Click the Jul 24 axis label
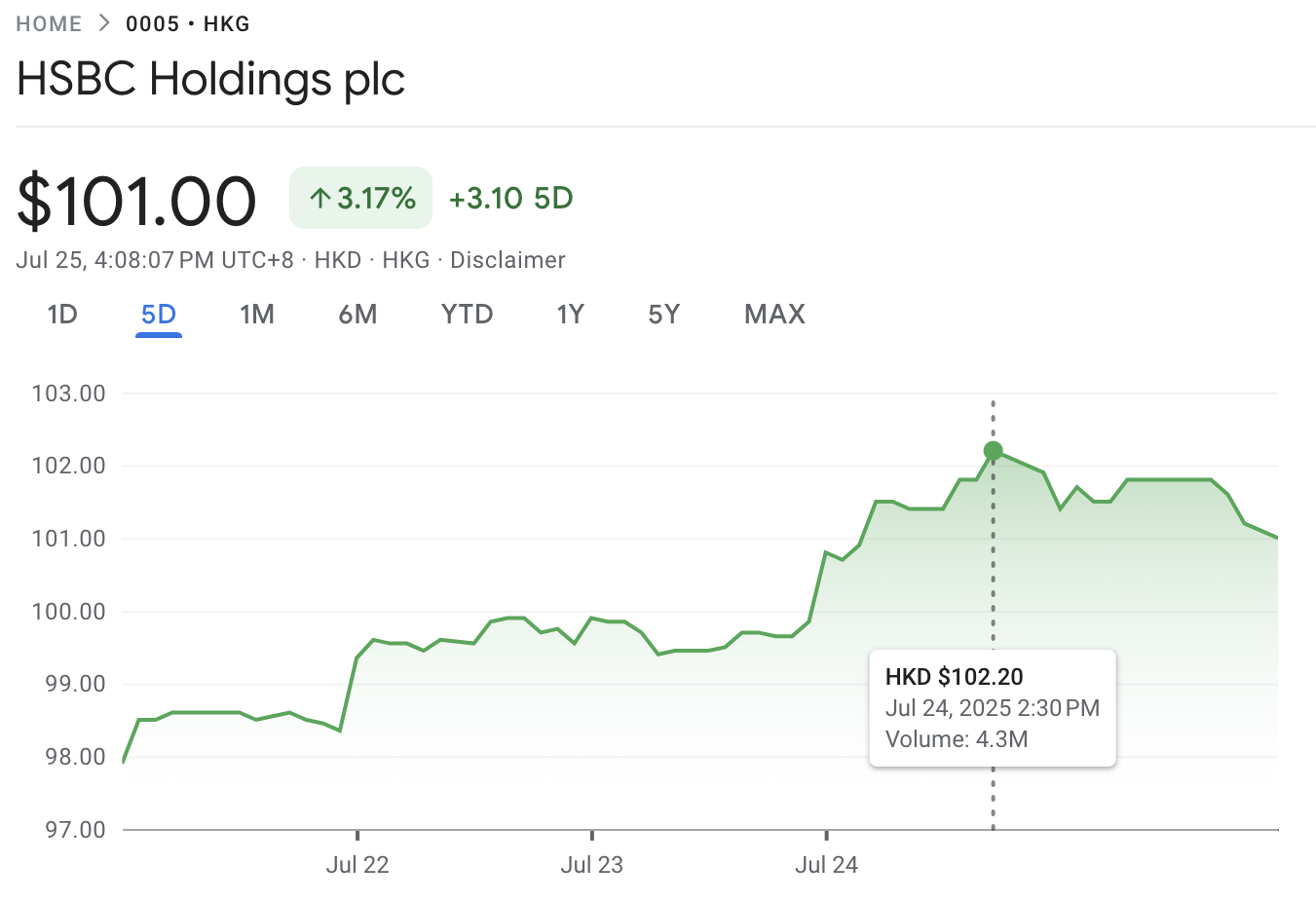 click(x=826, y=865)
